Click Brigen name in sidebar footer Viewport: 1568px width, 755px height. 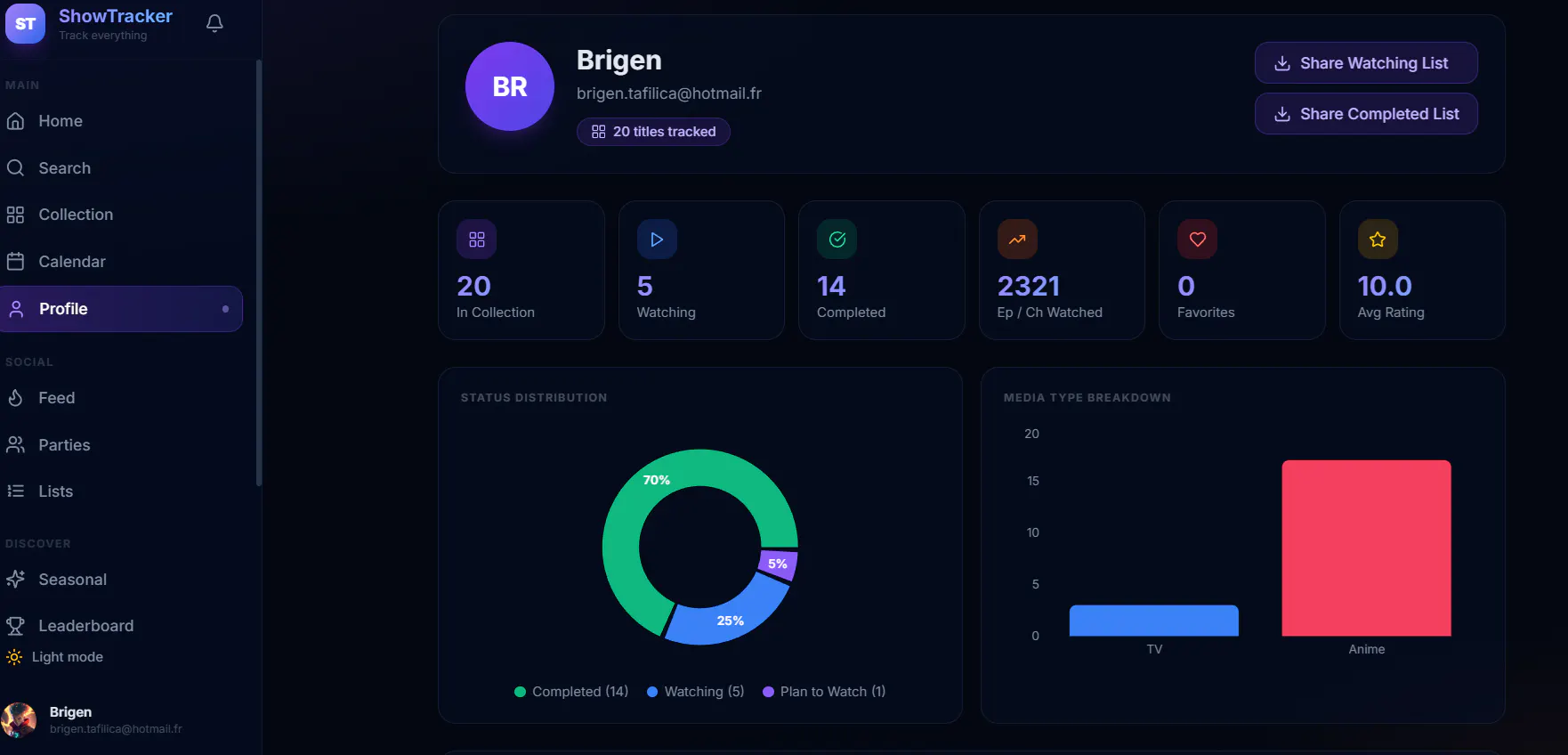pyautogui.click(x=70, y=712)
